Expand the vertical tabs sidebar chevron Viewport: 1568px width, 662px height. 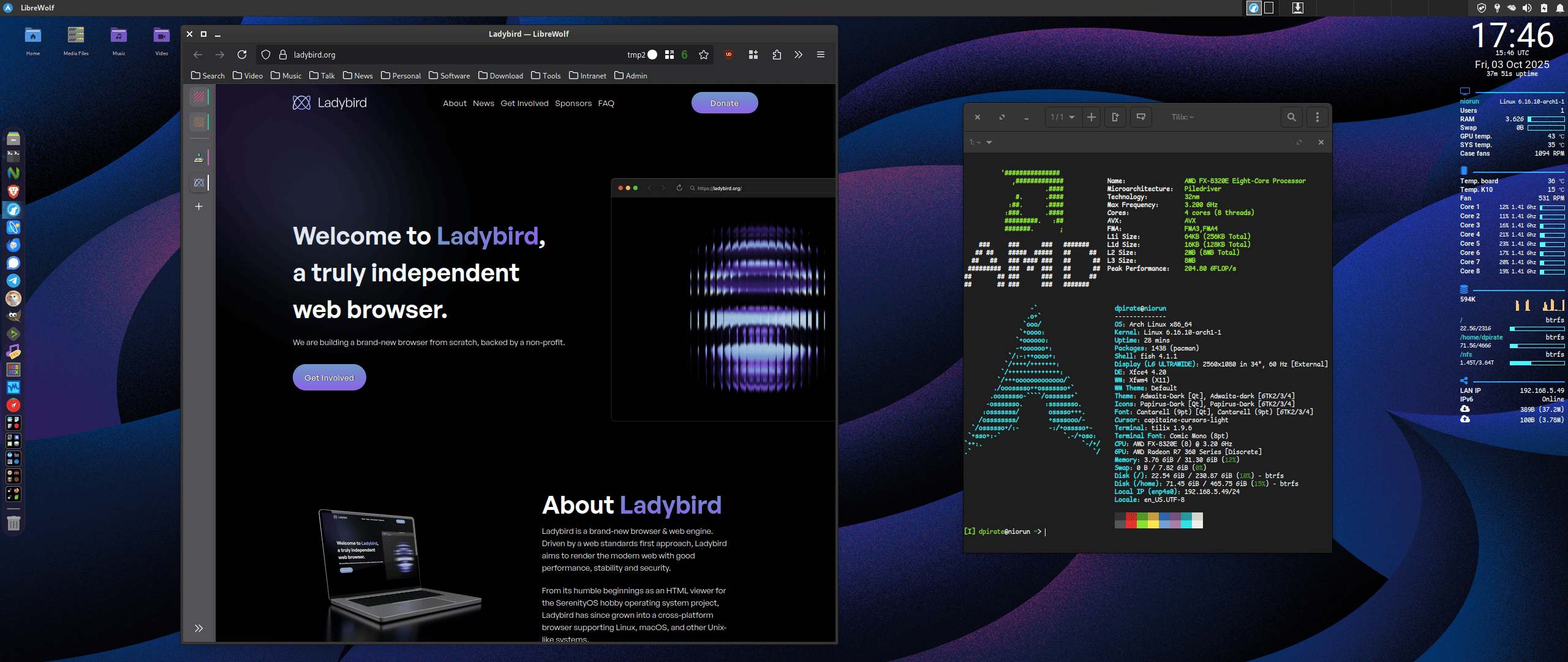point(198,628)
